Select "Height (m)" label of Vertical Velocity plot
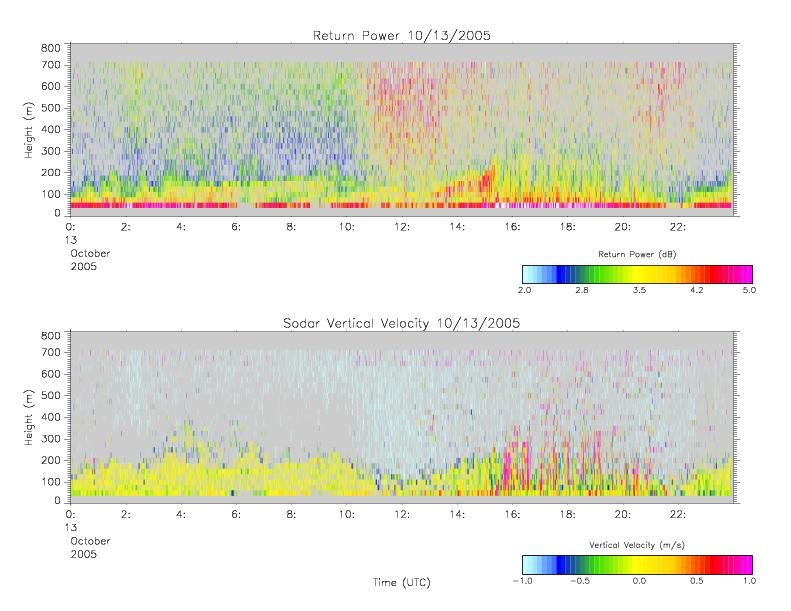 coord(29,417)
